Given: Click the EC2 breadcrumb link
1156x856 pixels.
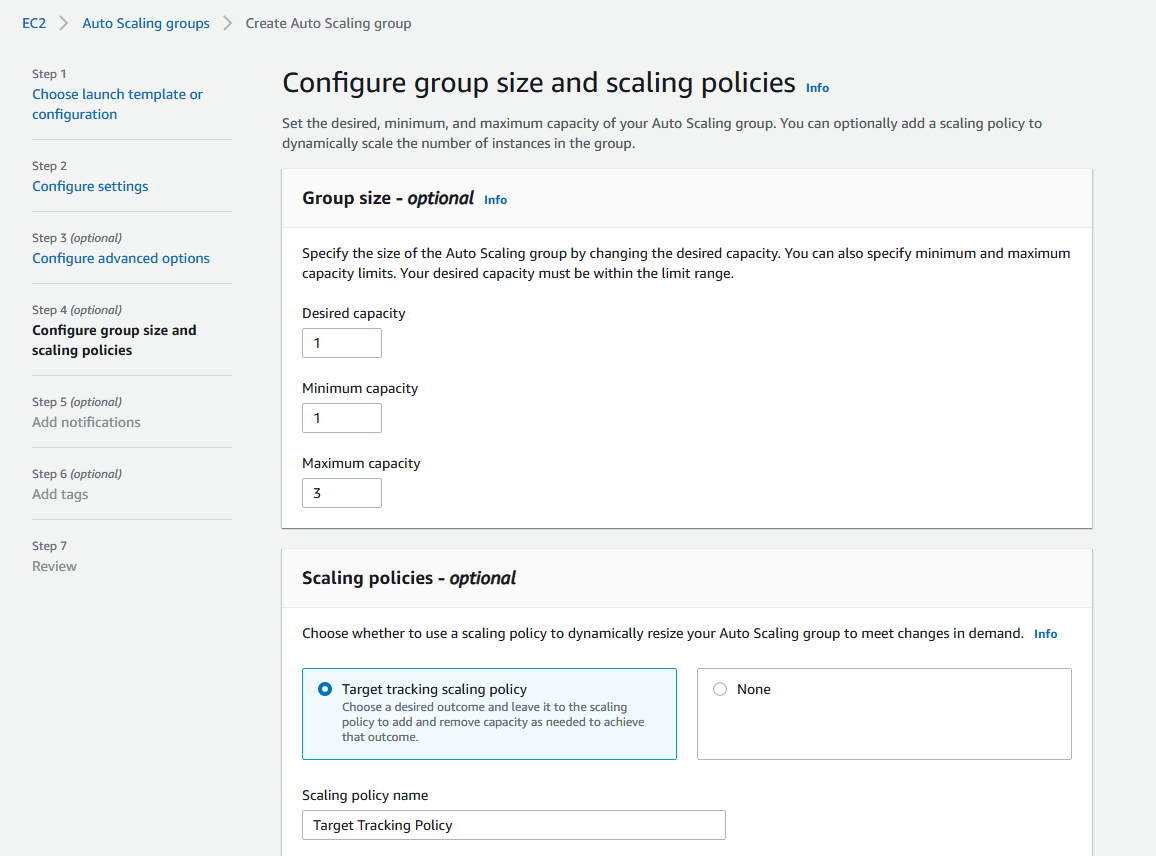Looking at the screenshot, I should [34, 23].
